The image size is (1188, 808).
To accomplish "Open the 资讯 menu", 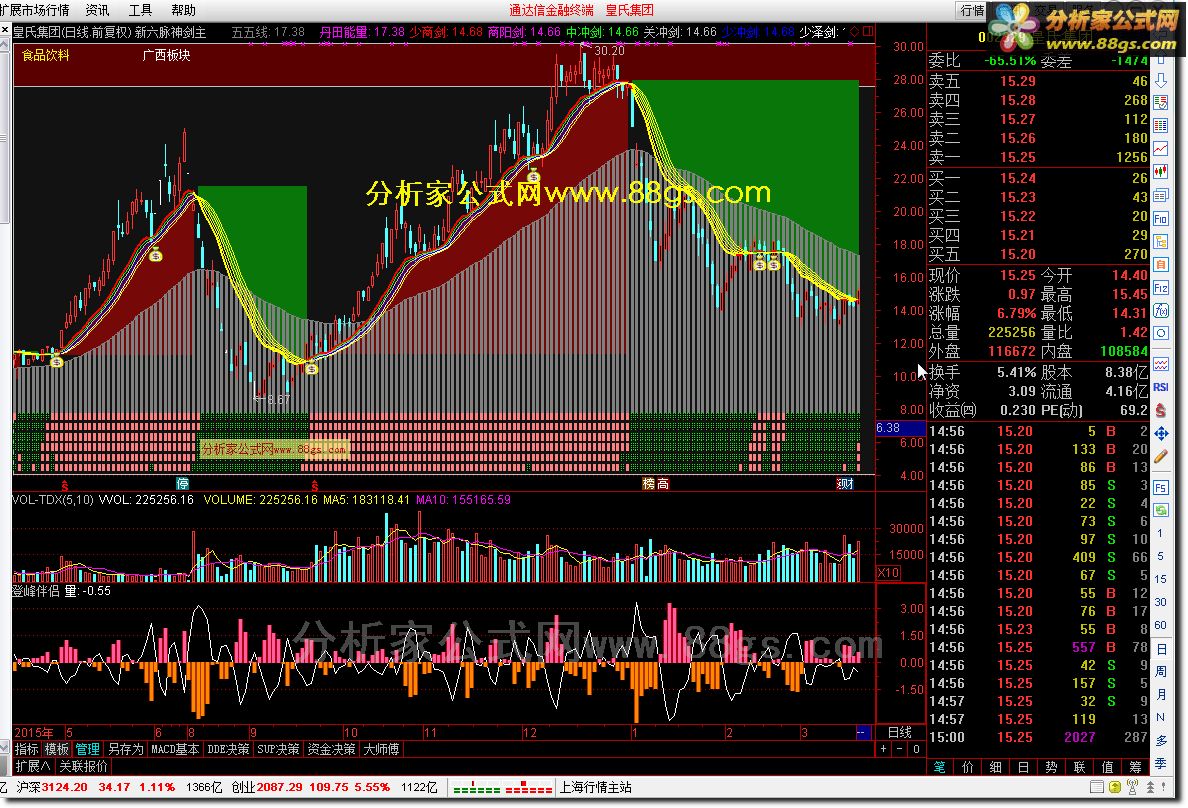I will coord(97,10).
